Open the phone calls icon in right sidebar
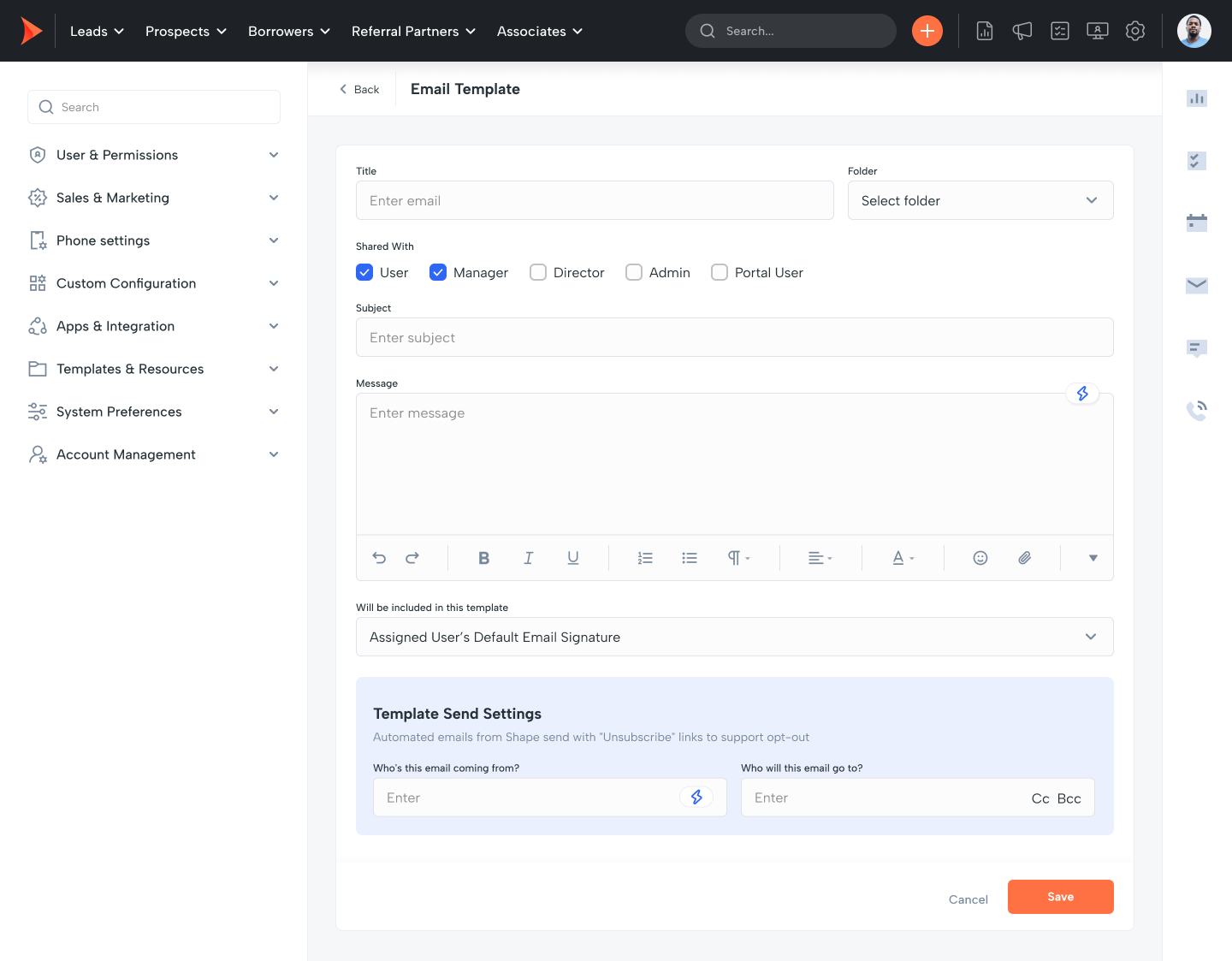 pos(1196,411)
